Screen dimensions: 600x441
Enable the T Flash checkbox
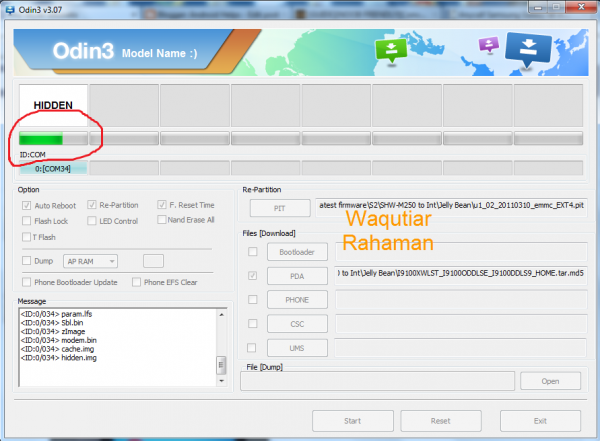click(x=26, y=237)
